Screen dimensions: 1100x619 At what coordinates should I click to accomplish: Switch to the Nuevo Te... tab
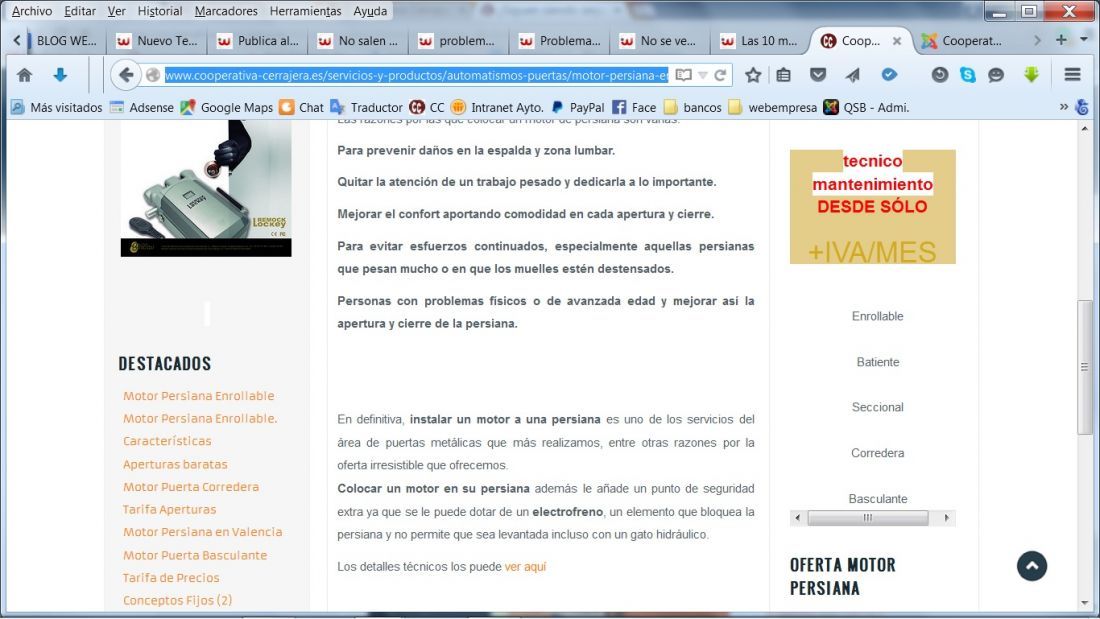[x=157, y=41]
